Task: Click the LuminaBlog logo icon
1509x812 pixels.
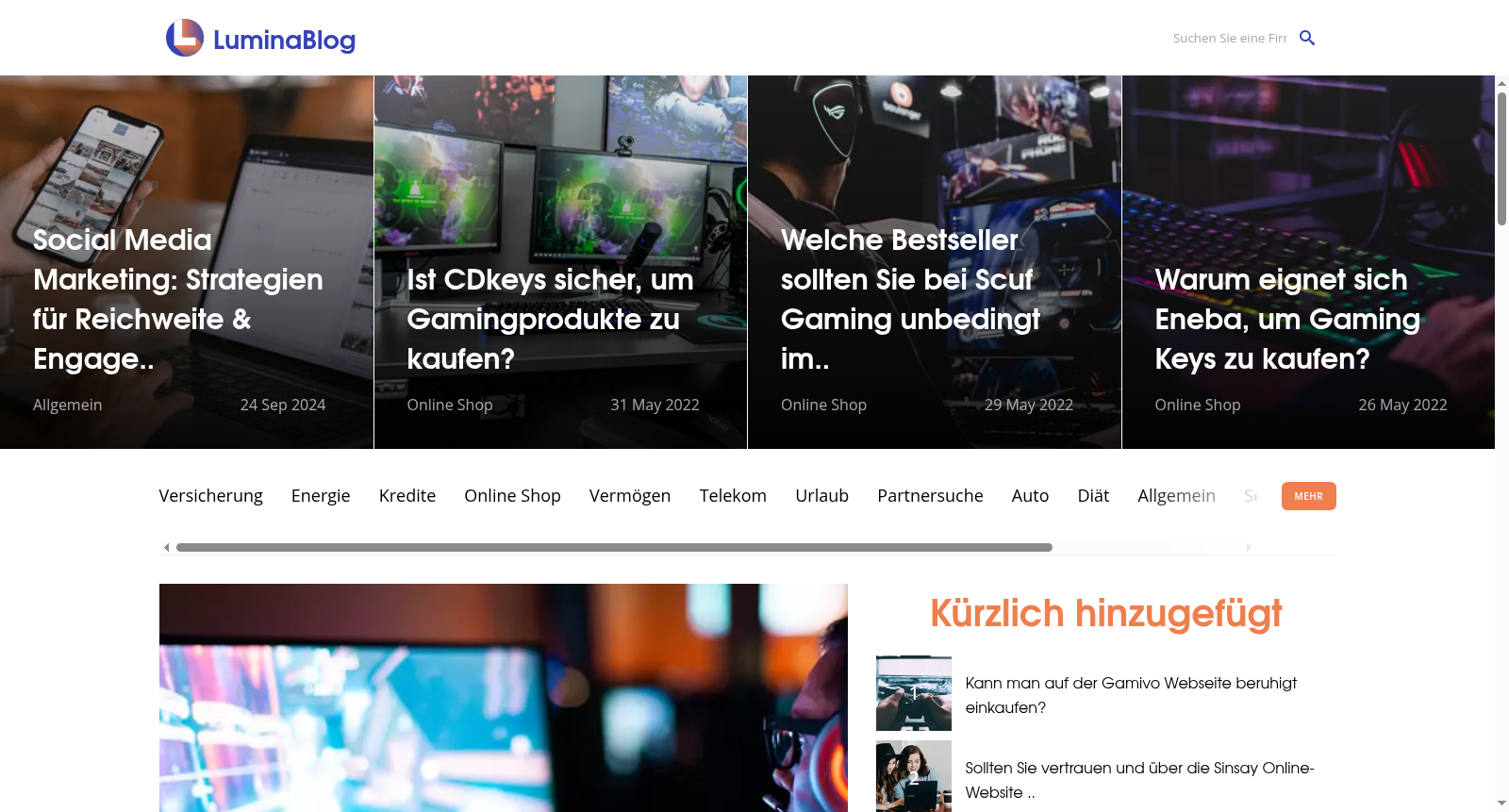Action: [x=185, y=38]
